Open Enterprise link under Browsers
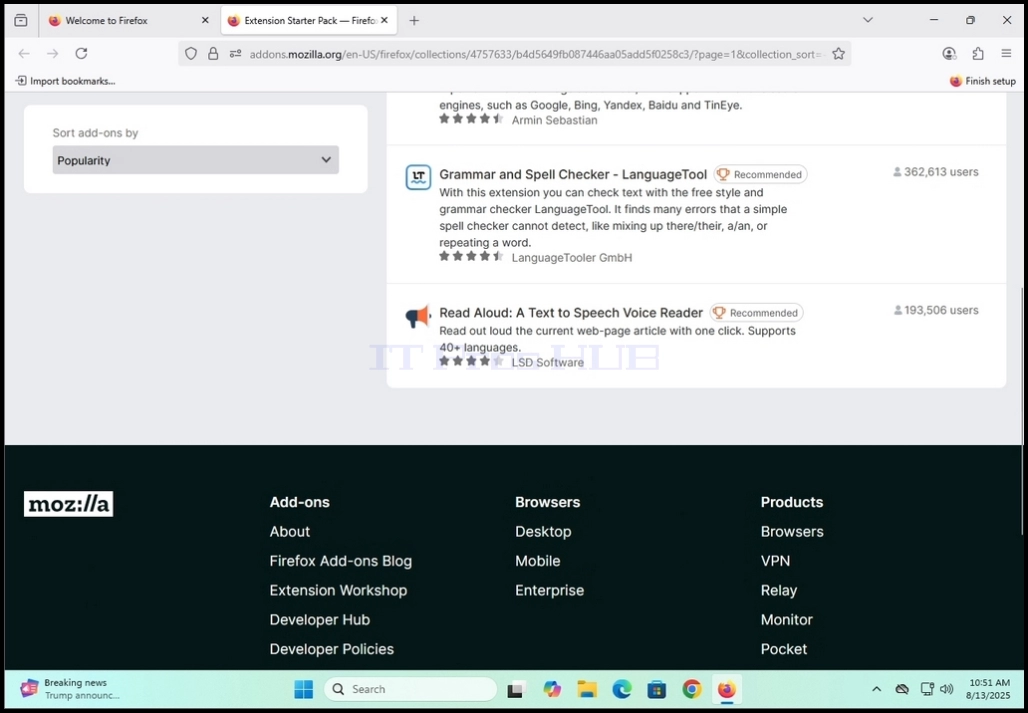This screenshot has width=1028, height=713. point(549,590)
